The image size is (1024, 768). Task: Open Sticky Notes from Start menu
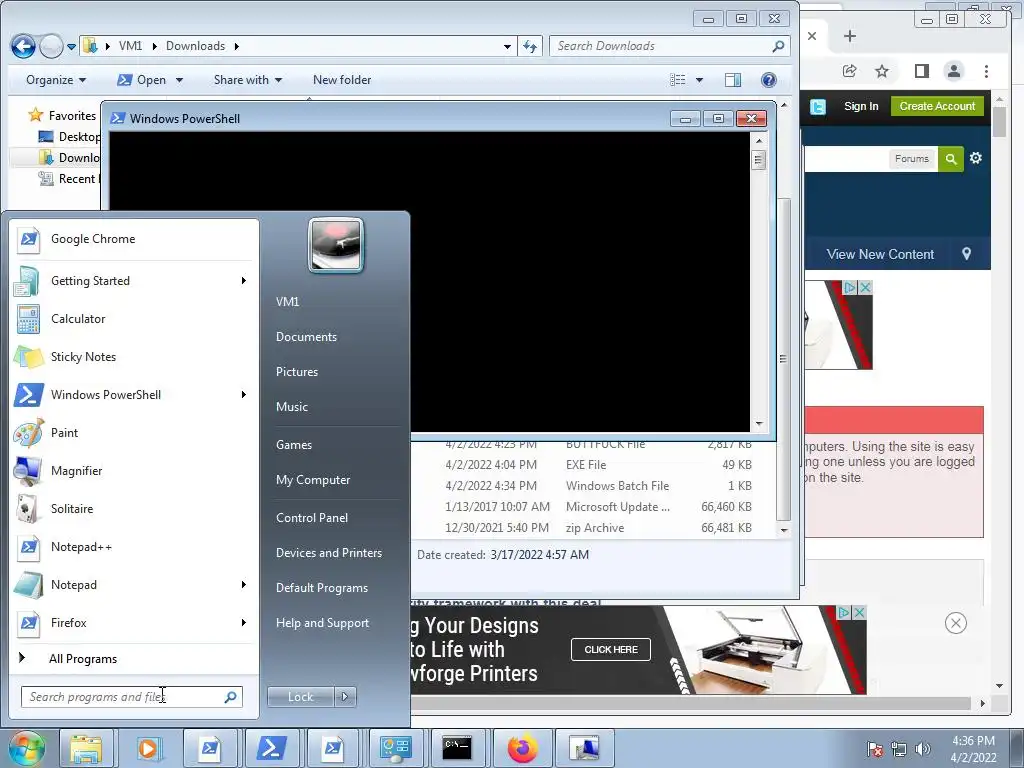coord(134,357)
